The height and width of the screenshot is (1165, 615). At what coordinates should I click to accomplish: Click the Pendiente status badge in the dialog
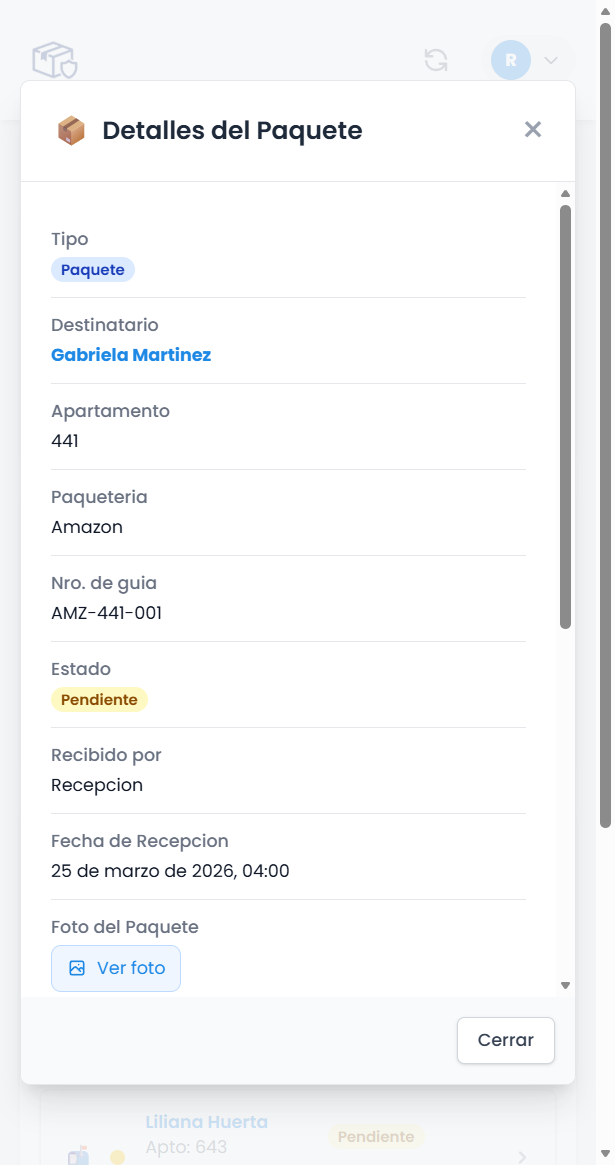click(x=99, y=699)
